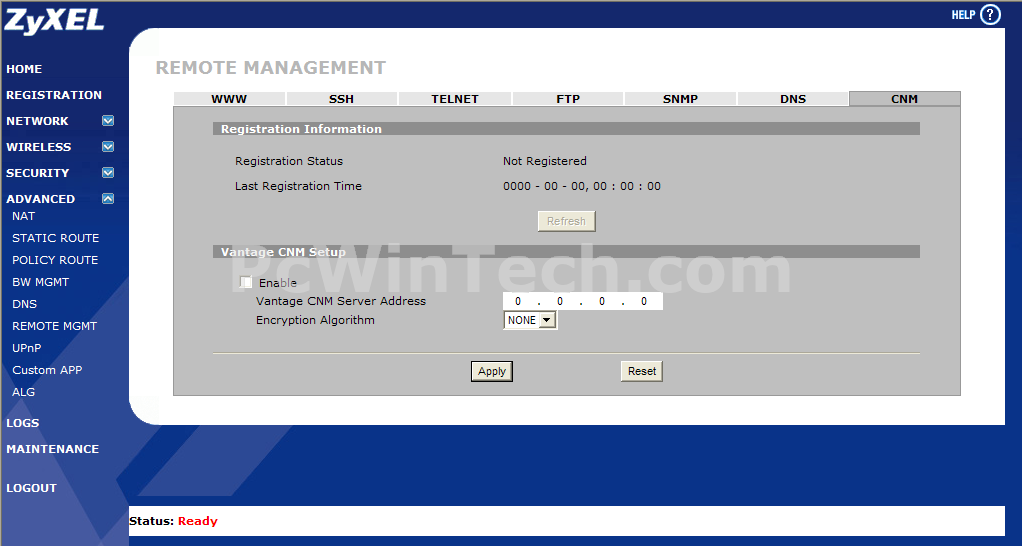Viewport: 1022px width, 546px height.
Task: Collapse the ADVANCED menu arrow
Action: pyautogui.click(x=108, y=199)
